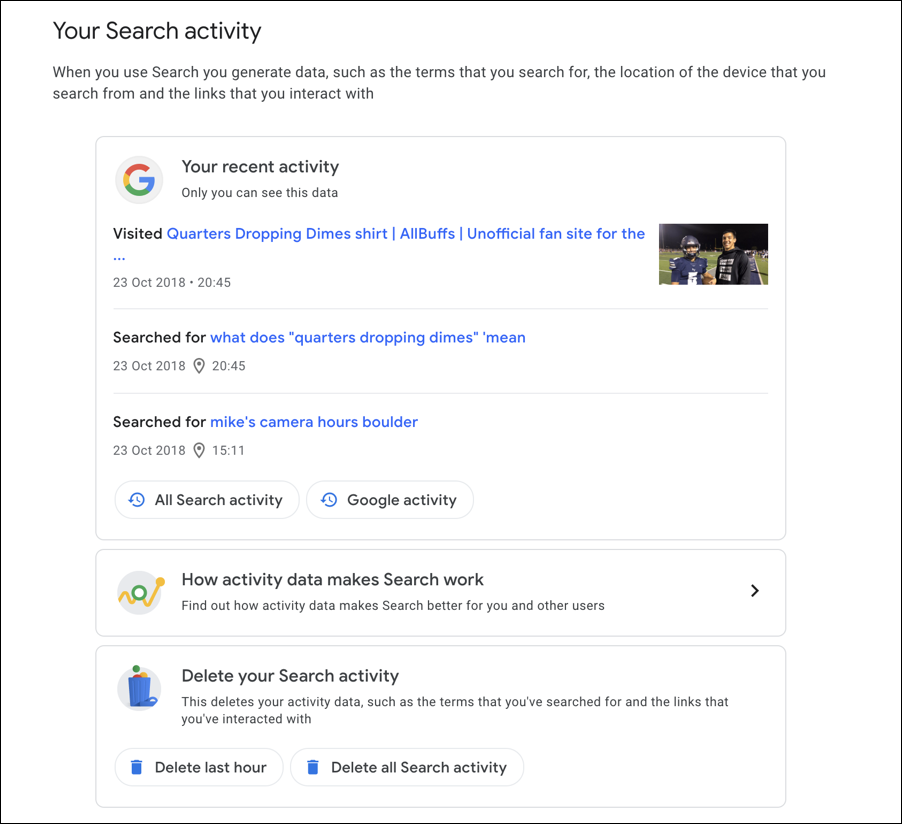
Task: Click the truncated link ellipsis under Visited
Action: tap(119, 258)
